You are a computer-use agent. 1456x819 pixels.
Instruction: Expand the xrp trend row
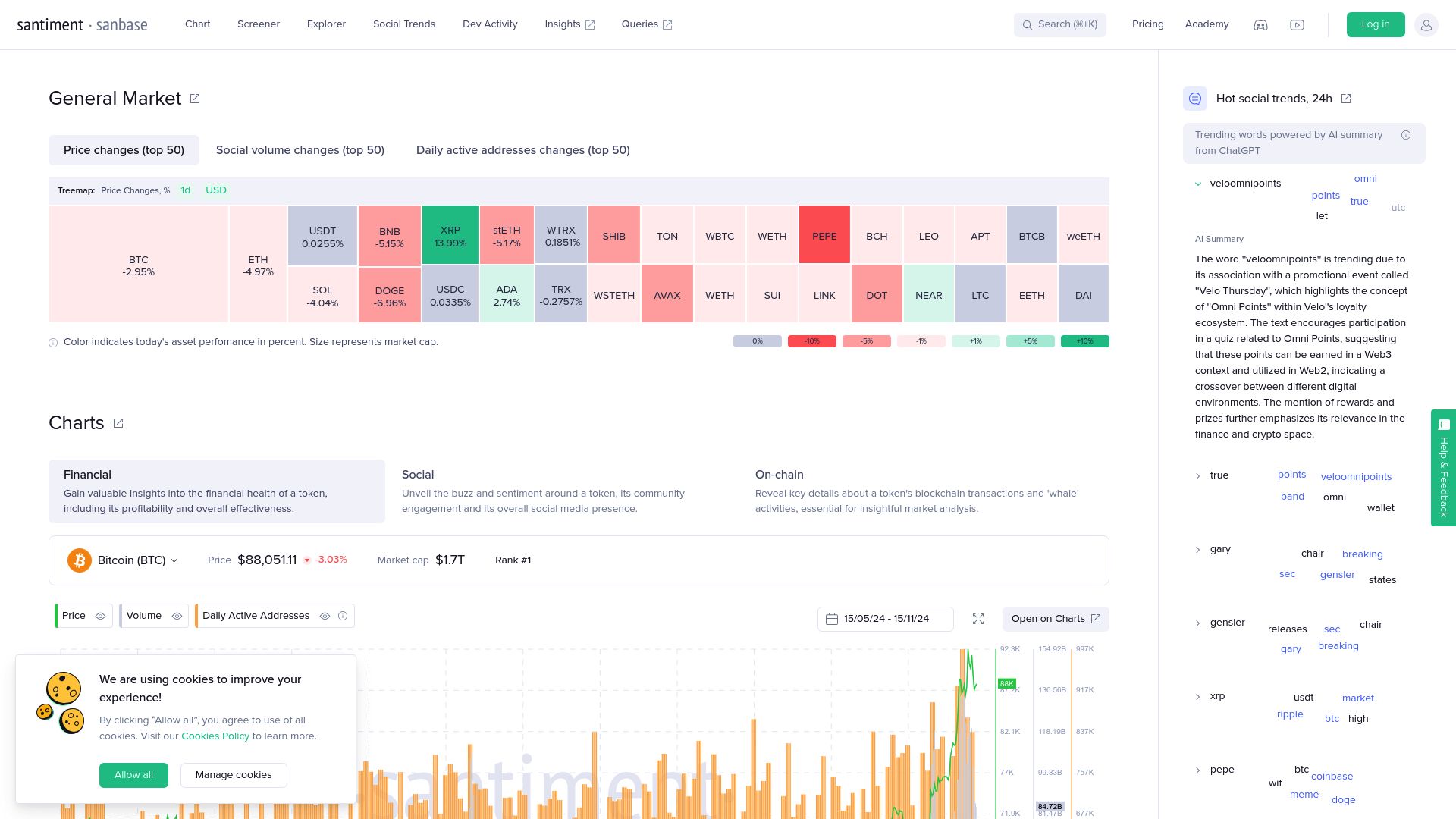[1198, 697]
